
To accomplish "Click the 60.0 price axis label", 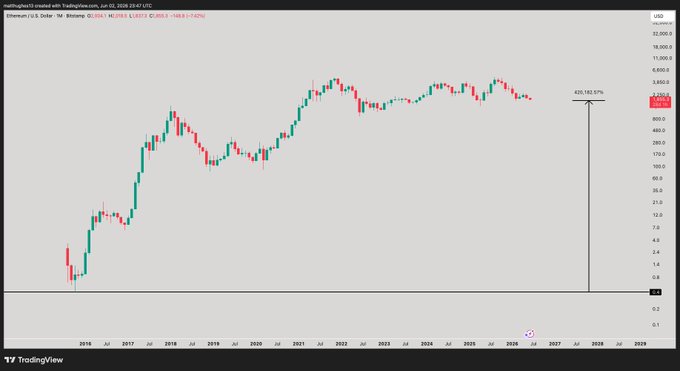I will (x=657, y=178).
